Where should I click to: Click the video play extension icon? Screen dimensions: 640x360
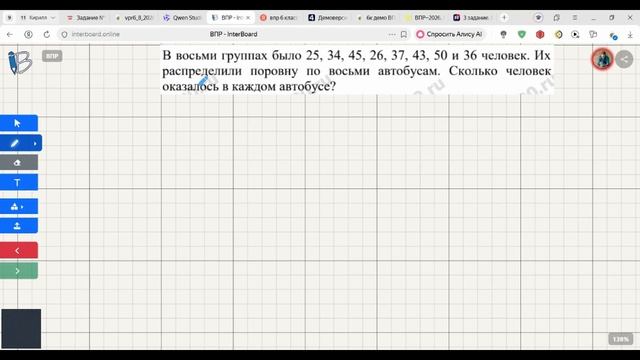575,35
